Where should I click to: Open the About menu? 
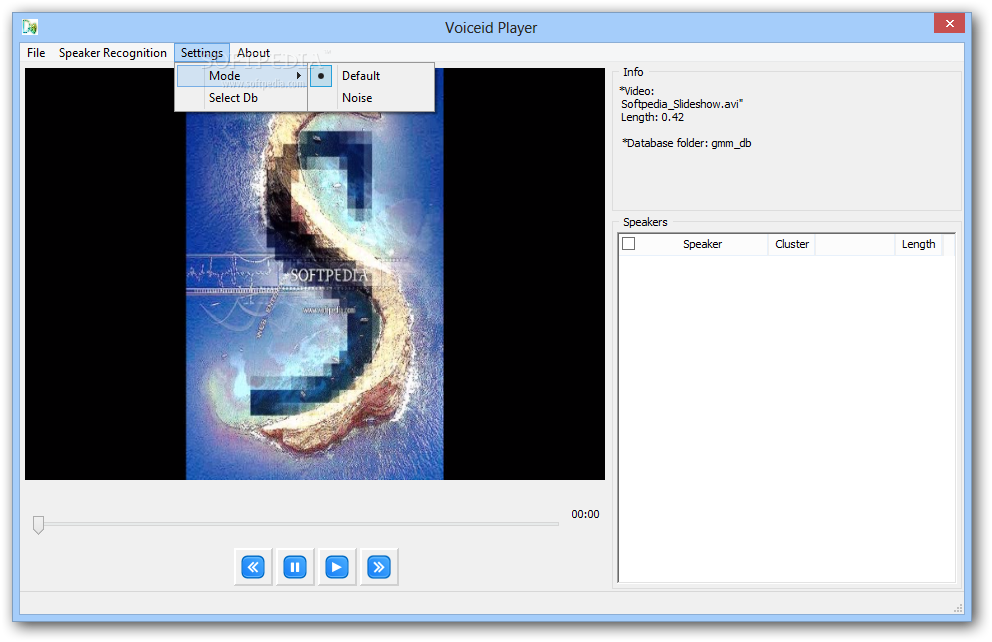[x=253, y=53]
